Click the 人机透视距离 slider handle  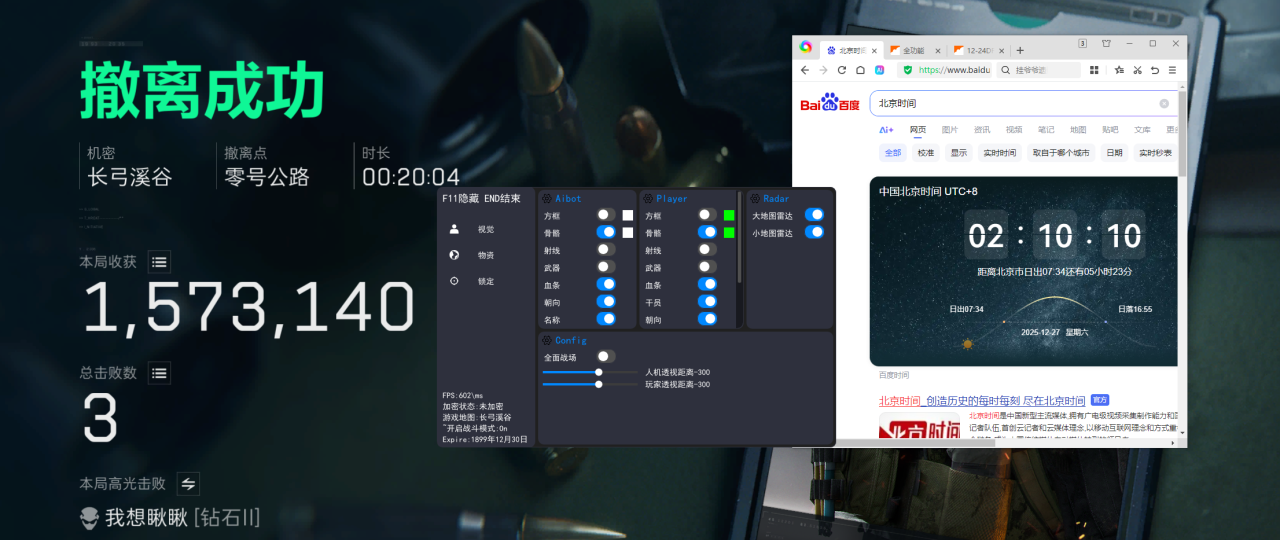[x=599, y=372]
